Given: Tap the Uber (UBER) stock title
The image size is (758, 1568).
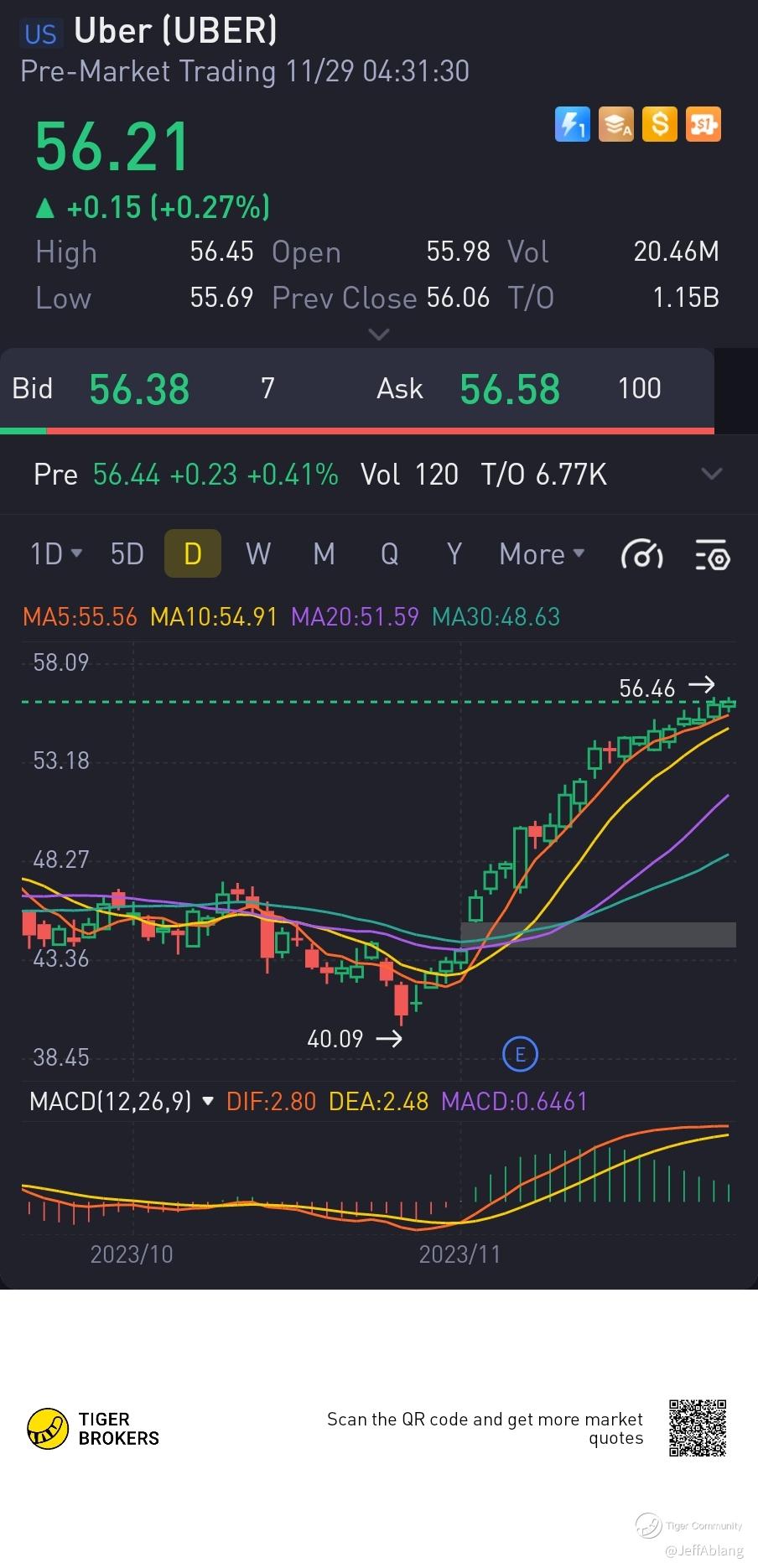Looking at the screenshot, I should [175, 31].
